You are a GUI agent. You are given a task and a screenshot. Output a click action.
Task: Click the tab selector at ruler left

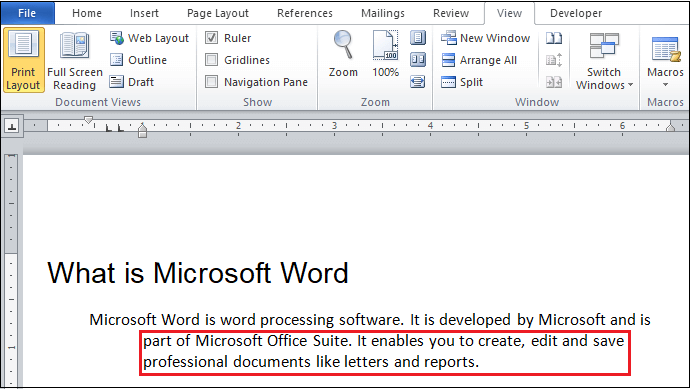pyautogui.click(x=12, y=127)
